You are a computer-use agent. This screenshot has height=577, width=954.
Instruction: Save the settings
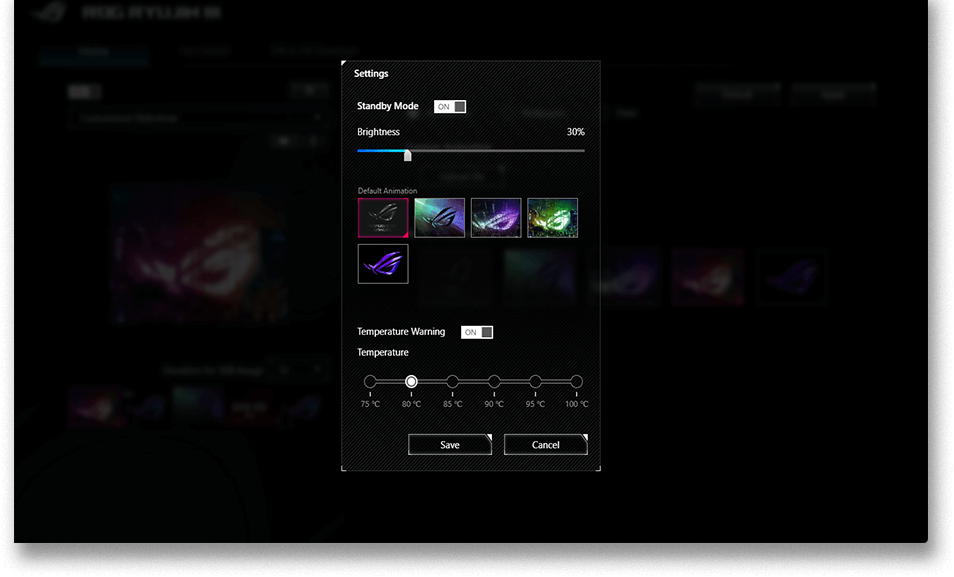click(x=450, y=445)
